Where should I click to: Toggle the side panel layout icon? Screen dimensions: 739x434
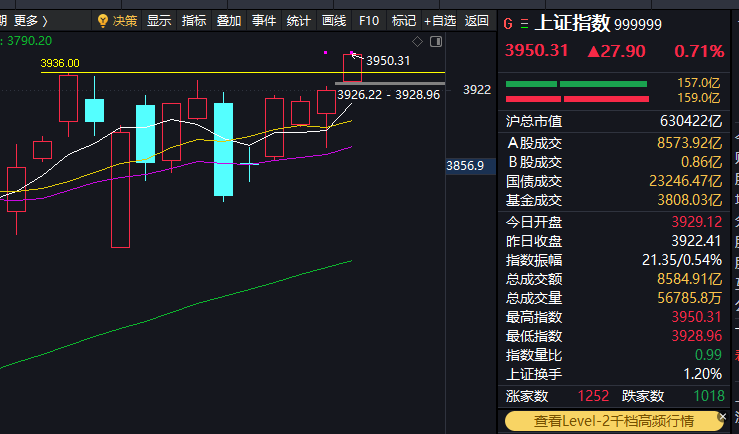tap(436, 41)
